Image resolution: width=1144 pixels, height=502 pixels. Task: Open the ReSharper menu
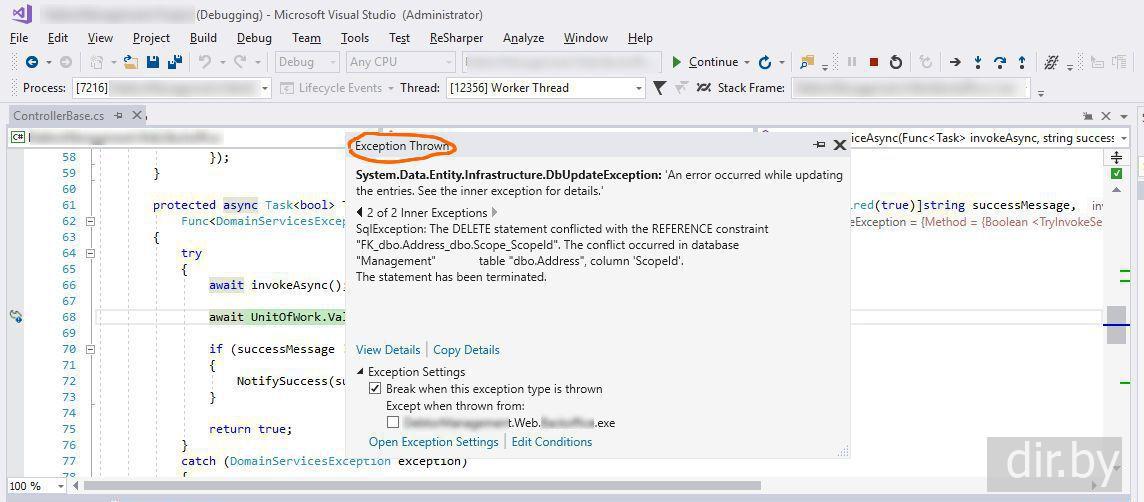pyautogui.click(x=457, y=38)
